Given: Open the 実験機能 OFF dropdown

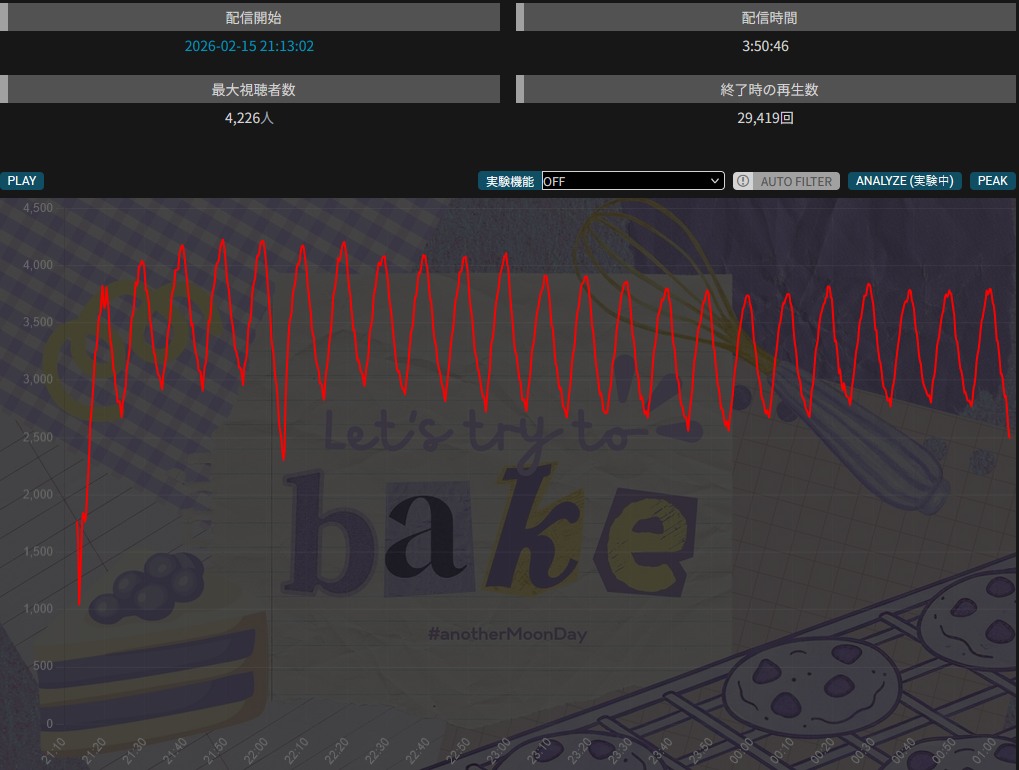Looking at the screenshot, I should tap(633, 181).
